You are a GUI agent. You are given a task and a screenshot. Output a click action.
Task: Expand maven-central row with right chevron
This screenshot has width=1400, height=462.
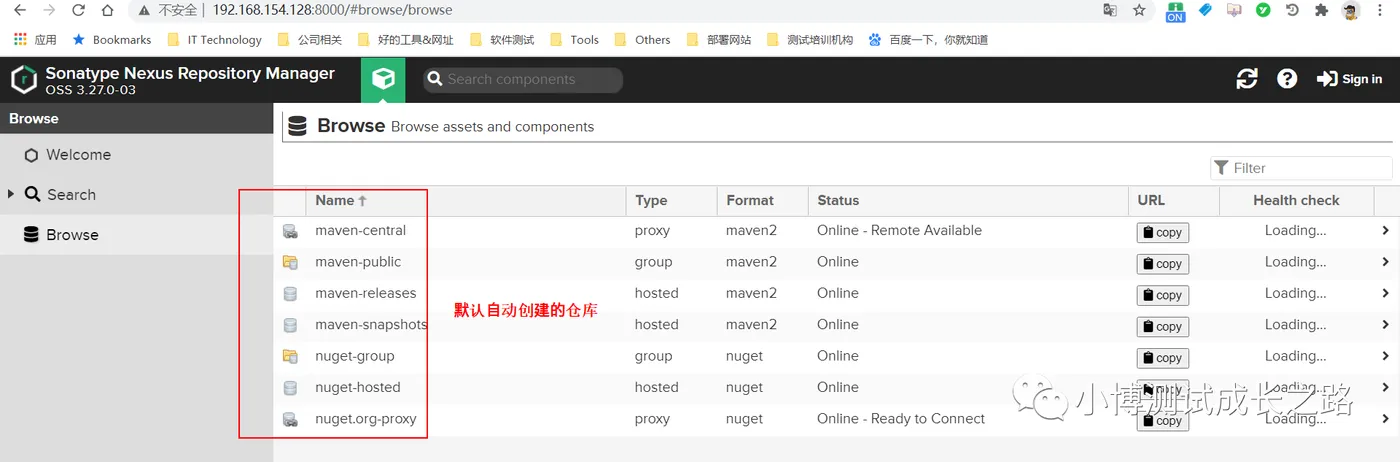(1386, 231)
